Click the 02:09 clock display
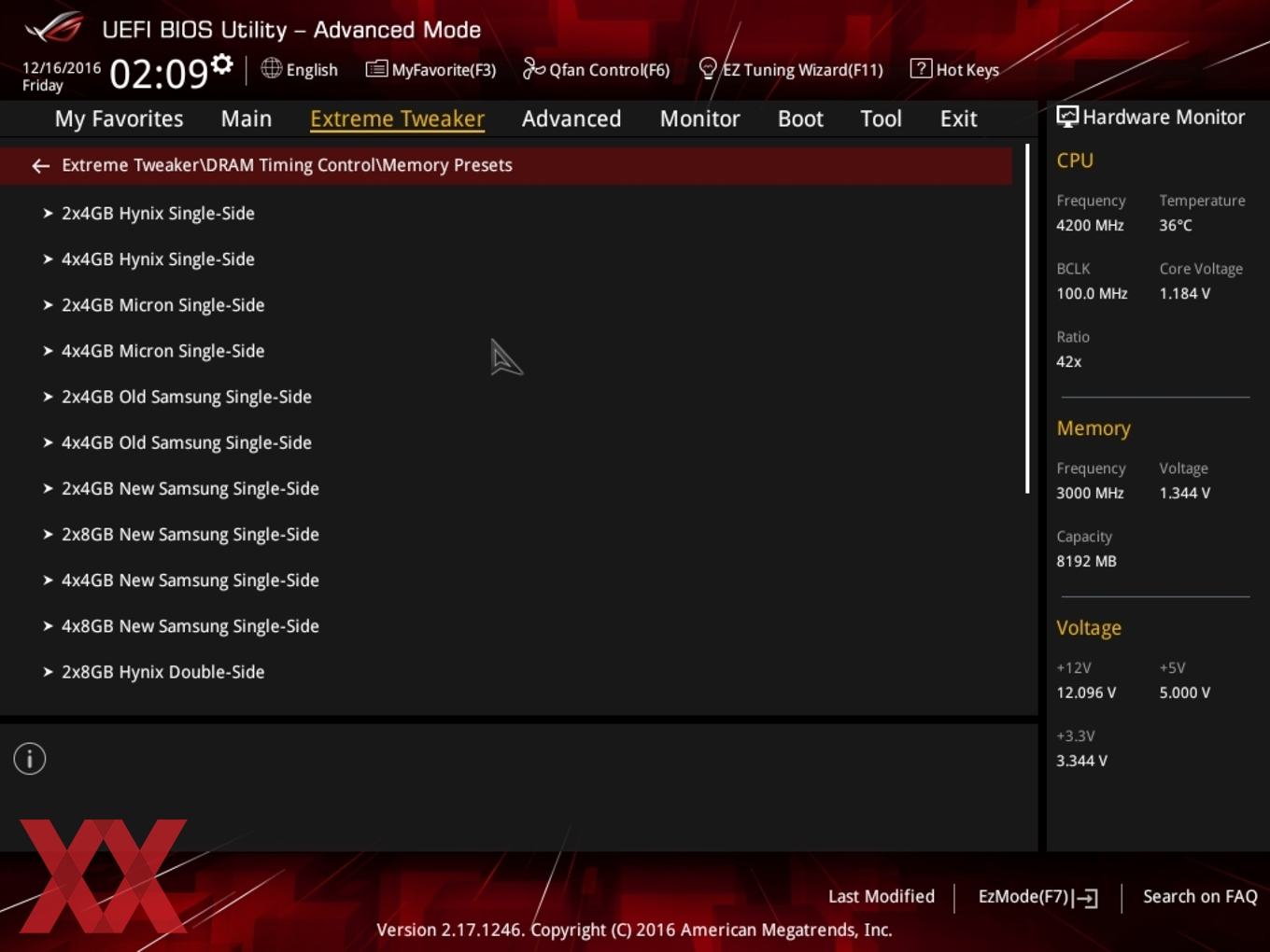The width and height of the screenshot is (1270, 952). (x=159, y=73)
